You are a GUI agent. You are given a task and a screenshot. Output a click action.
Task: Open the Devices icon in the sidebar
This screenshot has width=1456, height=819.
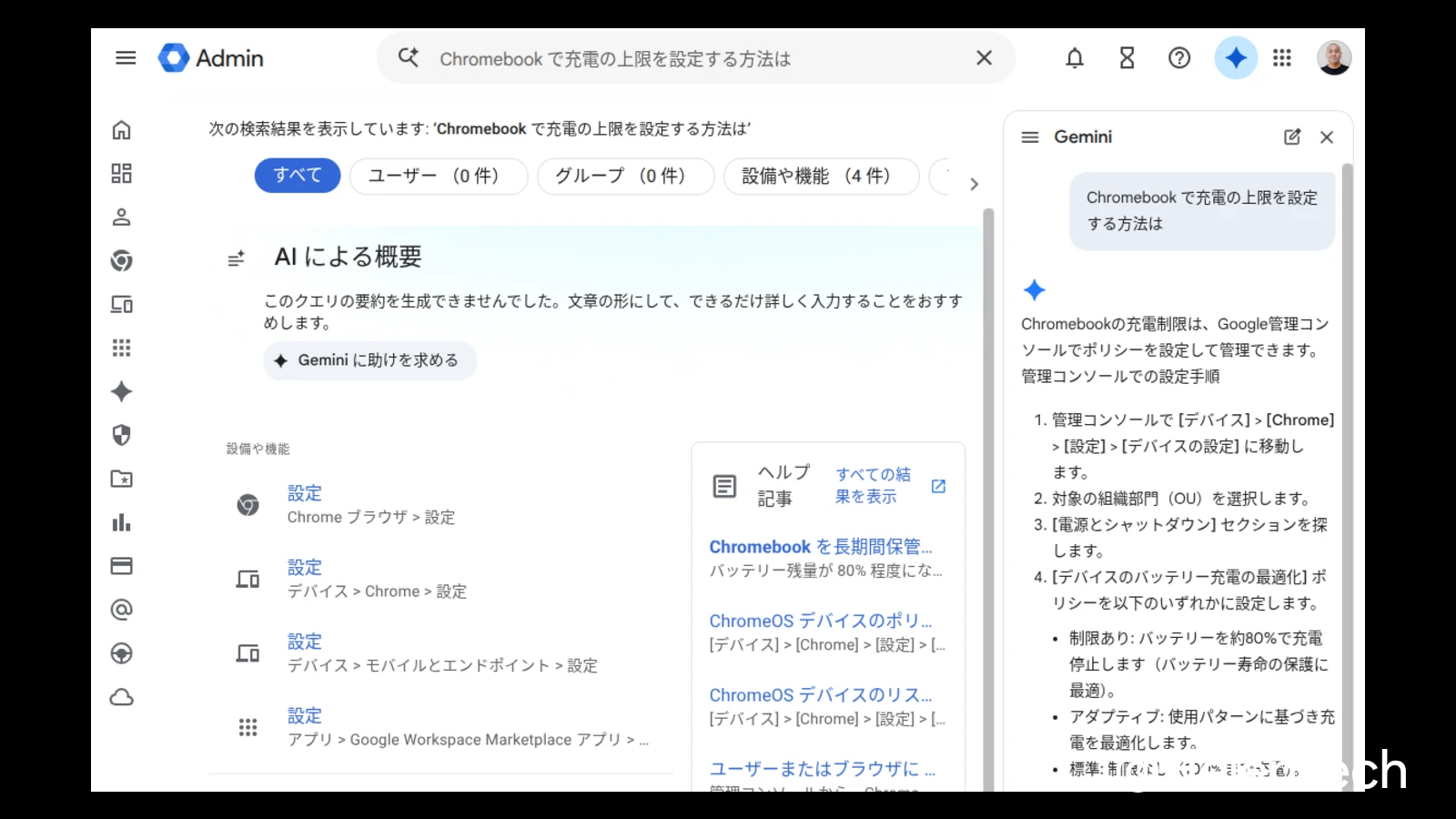pyautogui.click(x=121, y=304)
